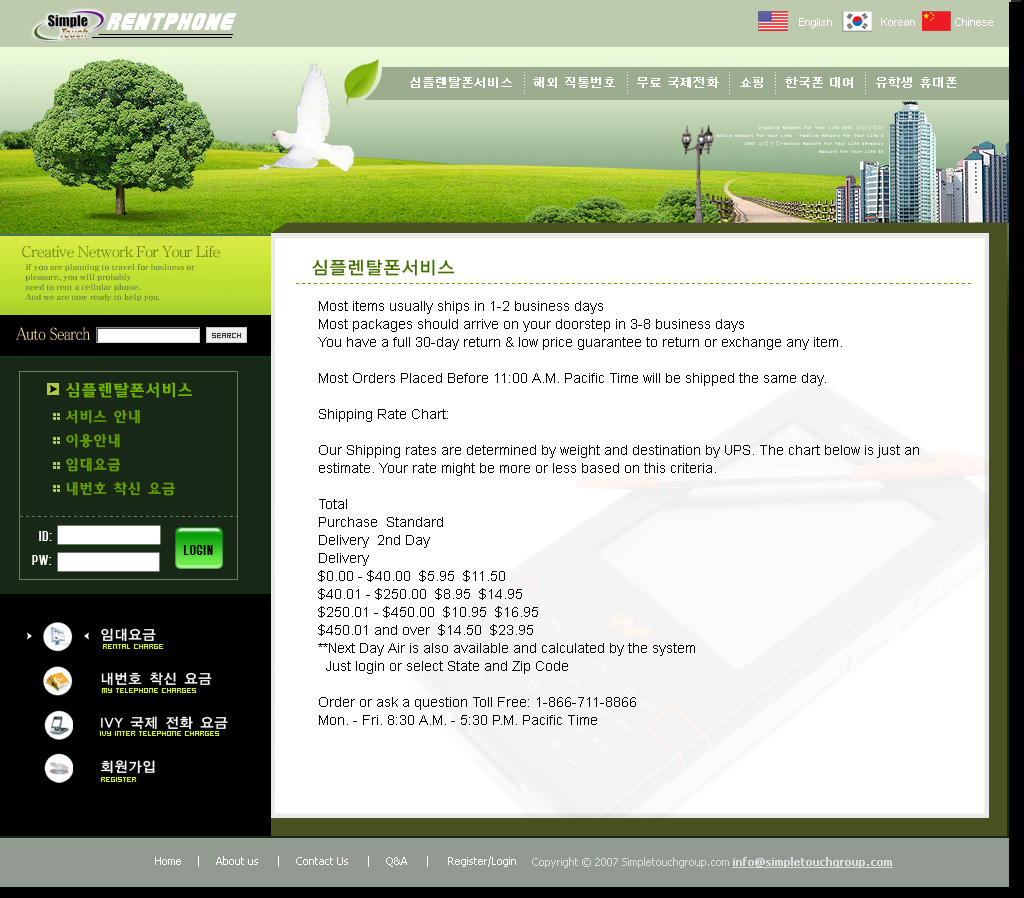Viewport: 1024px width, 898px height.
Task: Select the Korean flag icon
Action: pyautogui.click(x=857, y=21)
